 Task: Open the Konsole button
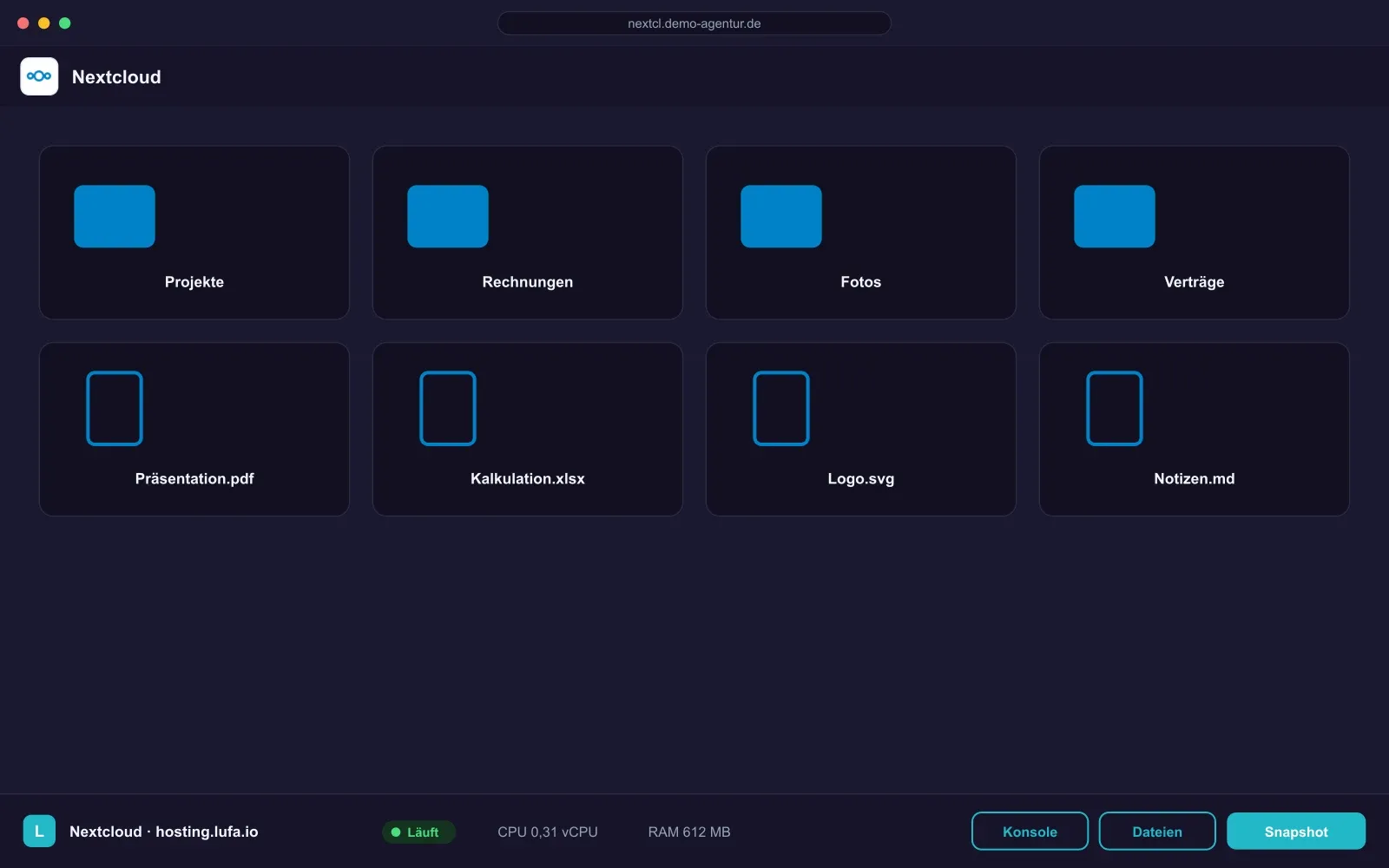1030,832
